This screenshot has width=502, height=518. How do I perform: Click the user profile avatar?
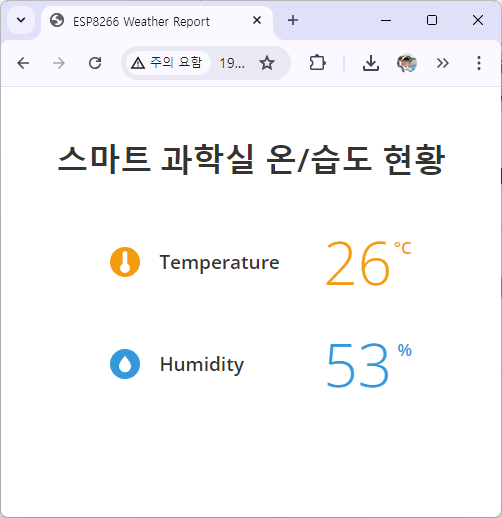[x=407, y=63]
